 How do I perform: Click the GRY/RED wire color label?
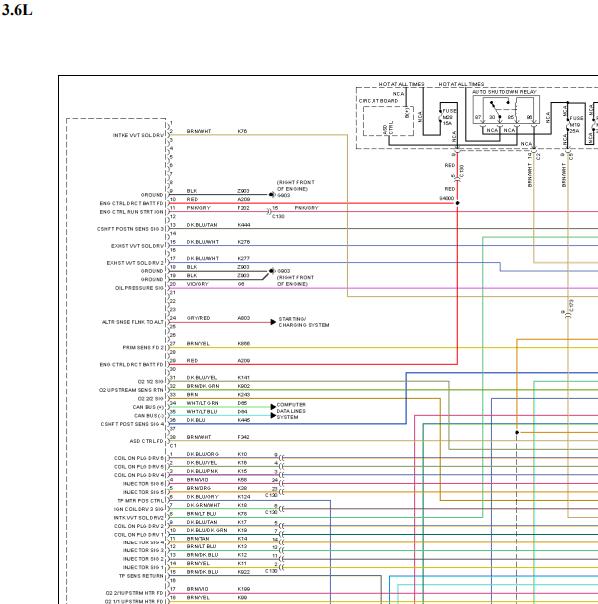tap(198, 318)
